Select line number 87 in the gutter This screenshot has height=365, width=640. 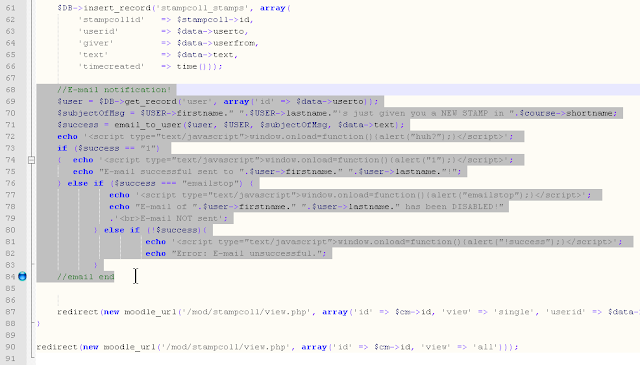pyautogui.click(x=11, y=312)
